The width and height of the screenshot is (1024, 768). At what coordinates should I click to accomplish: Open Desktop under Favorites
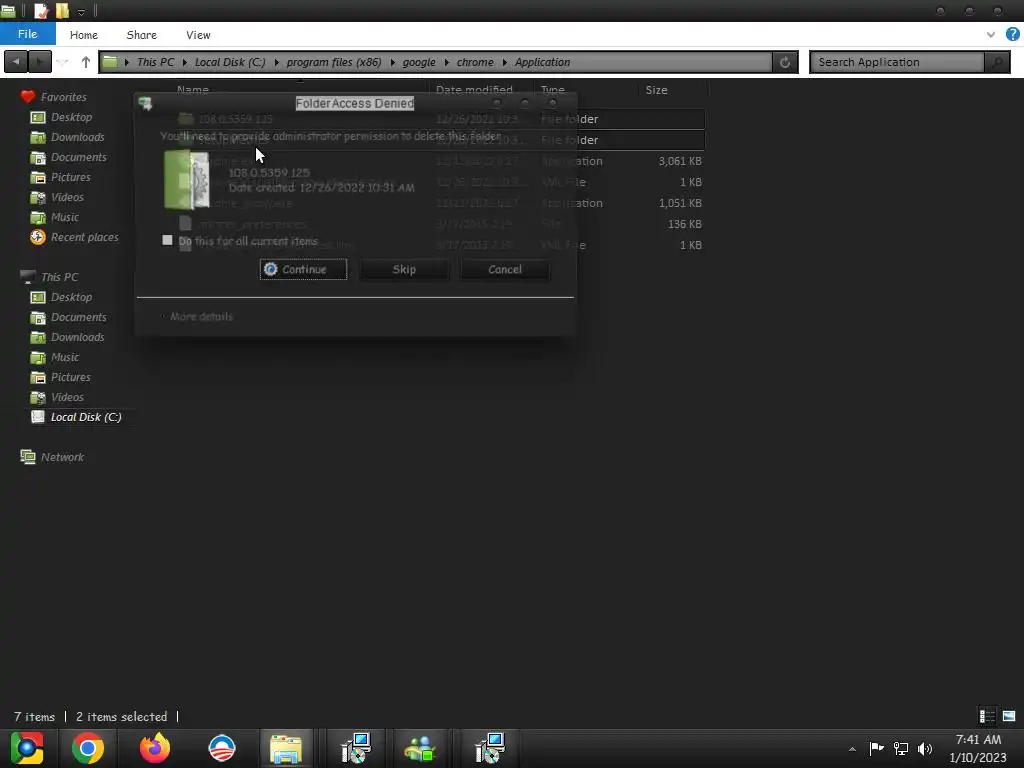point(62,117)
